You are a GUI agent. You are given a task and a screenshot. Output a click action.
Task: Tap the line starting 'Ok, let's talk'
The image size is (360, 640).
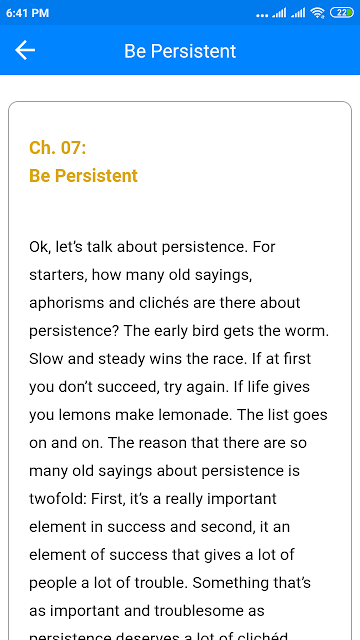tap(152, 247)
